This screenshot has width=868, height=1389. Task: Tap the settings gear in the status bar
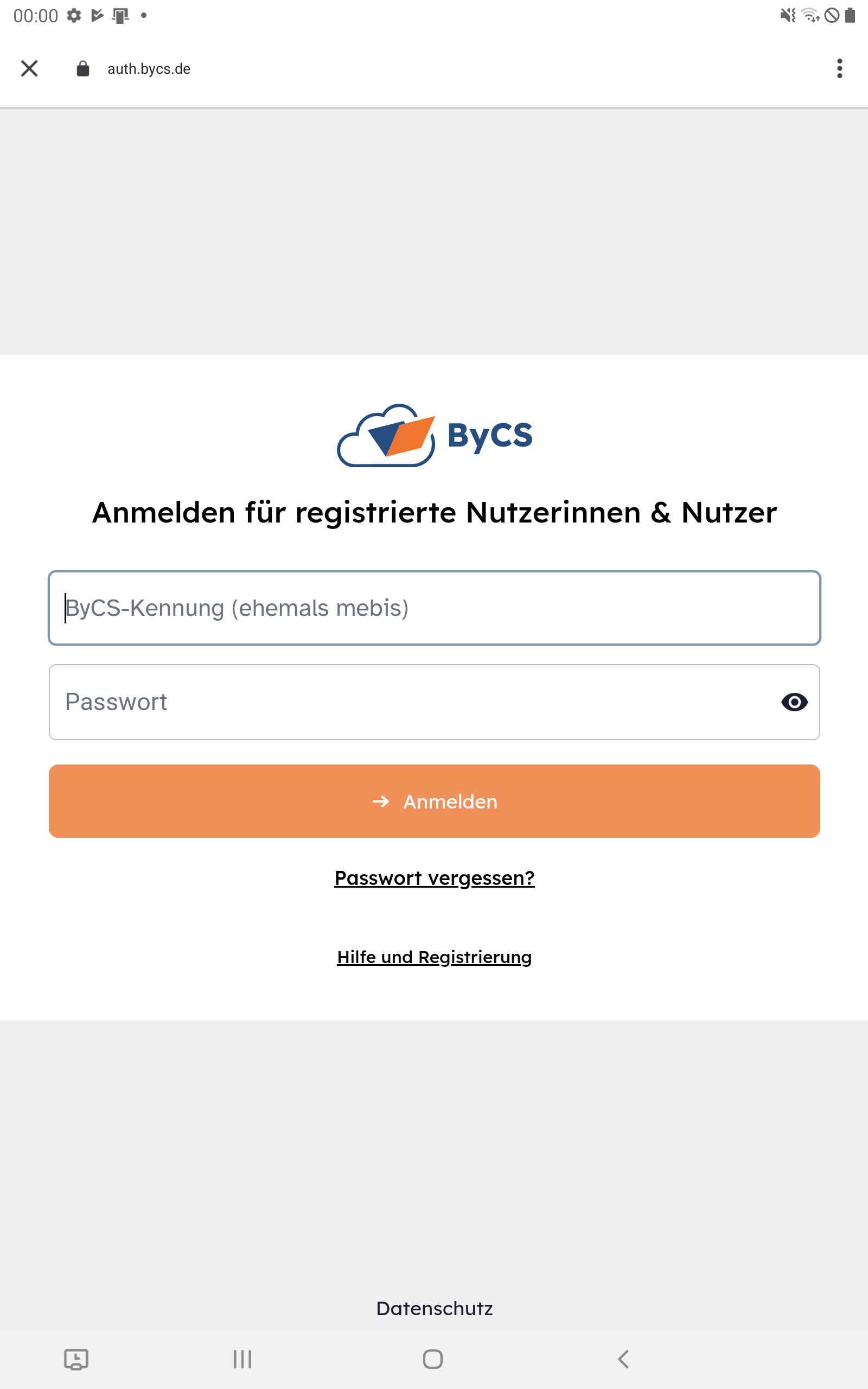point(73,16)
